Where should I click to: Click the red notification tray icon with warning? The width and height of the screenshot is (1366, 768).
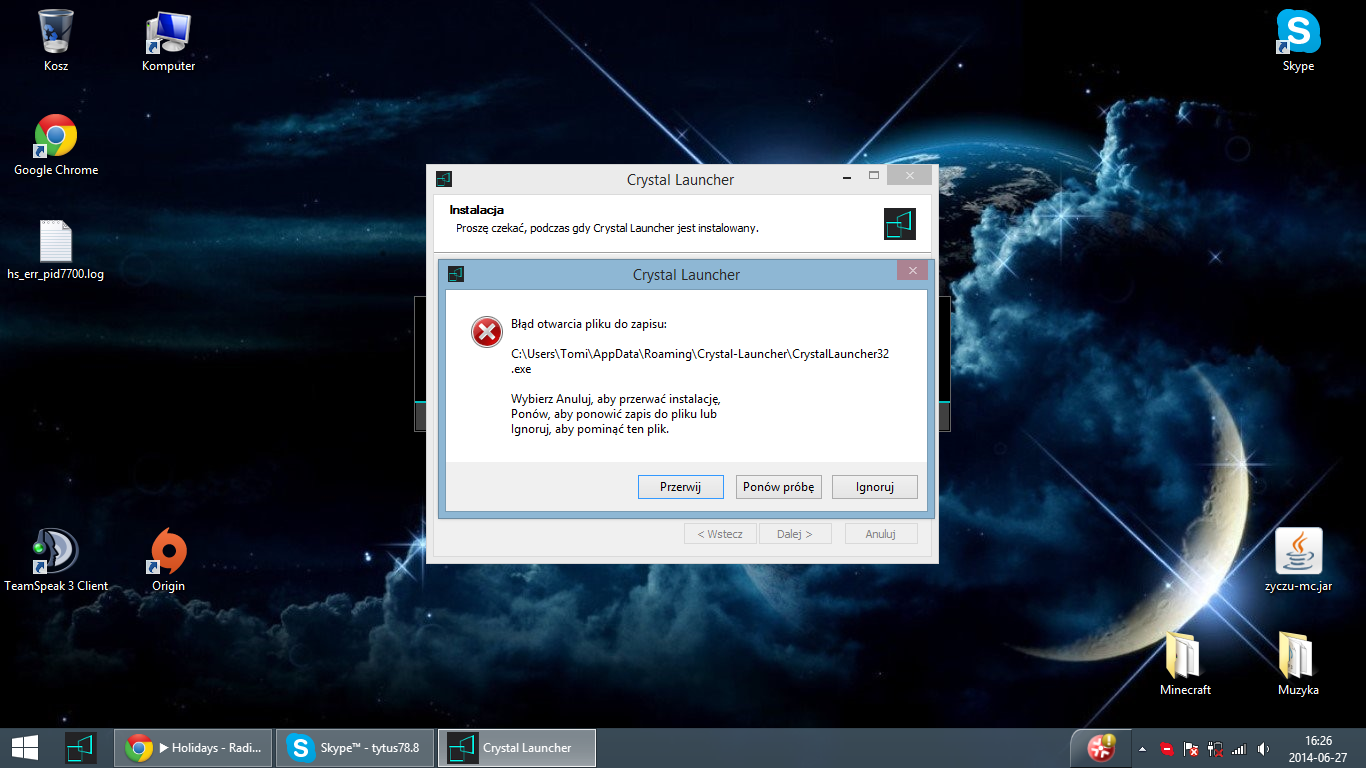[1102, 747]
